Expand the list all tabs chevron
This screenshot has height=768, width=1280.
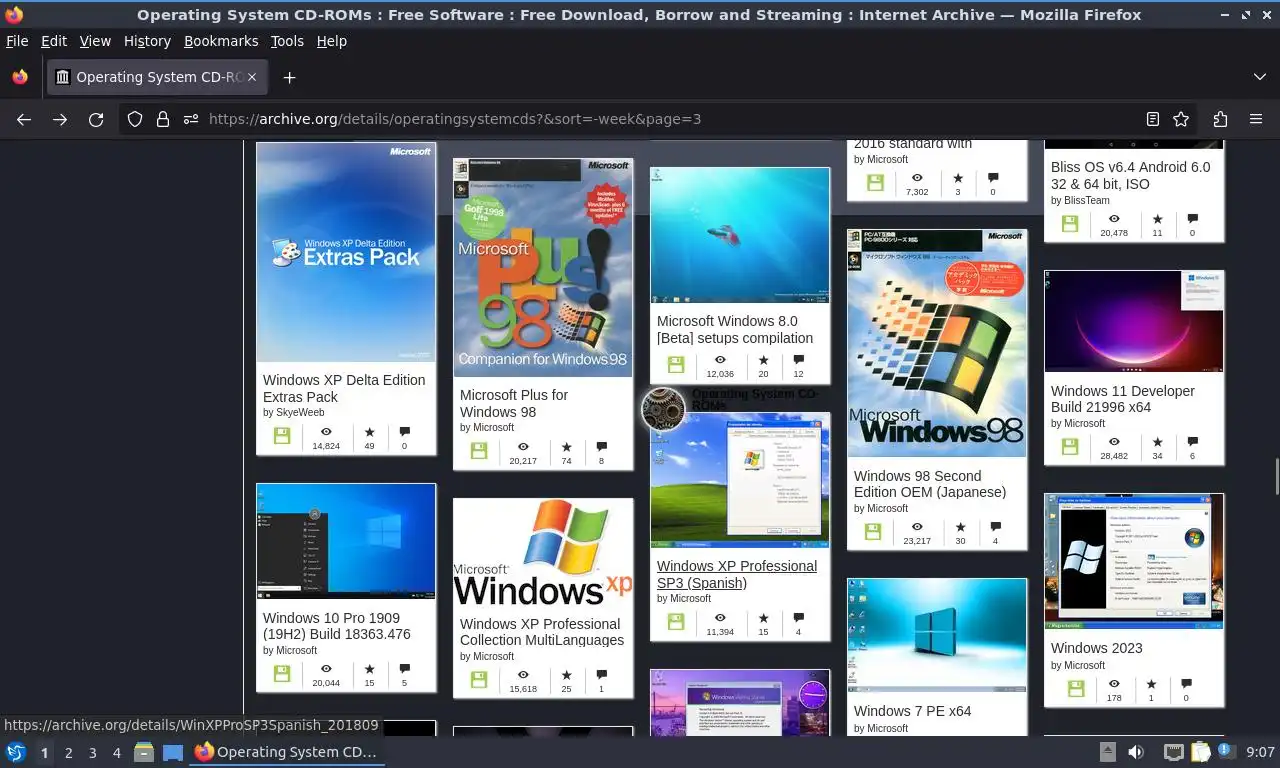(1259, 77)
